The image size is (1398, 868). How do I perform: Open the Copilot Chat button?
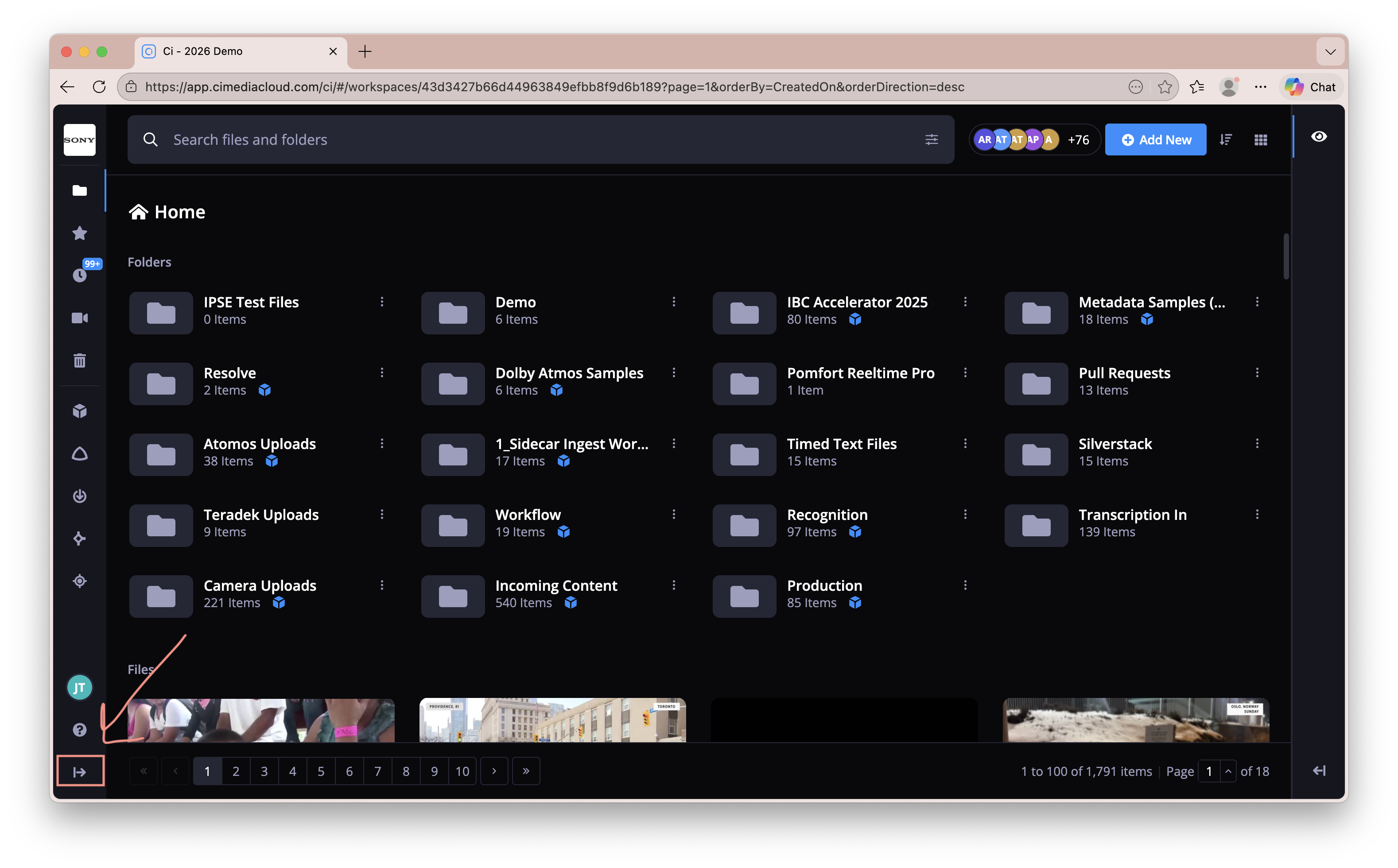[1311, 87]
